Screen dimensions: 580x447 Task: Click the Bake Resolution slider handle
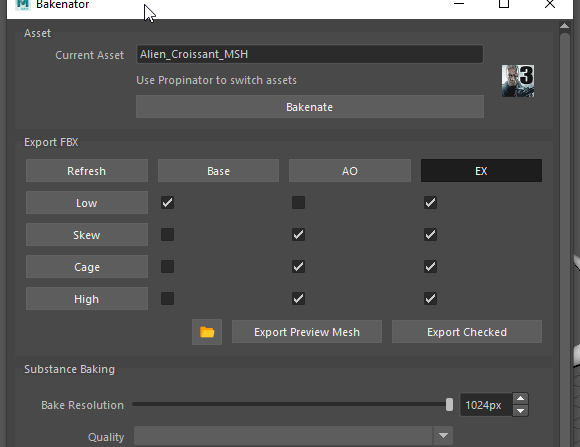449,404
